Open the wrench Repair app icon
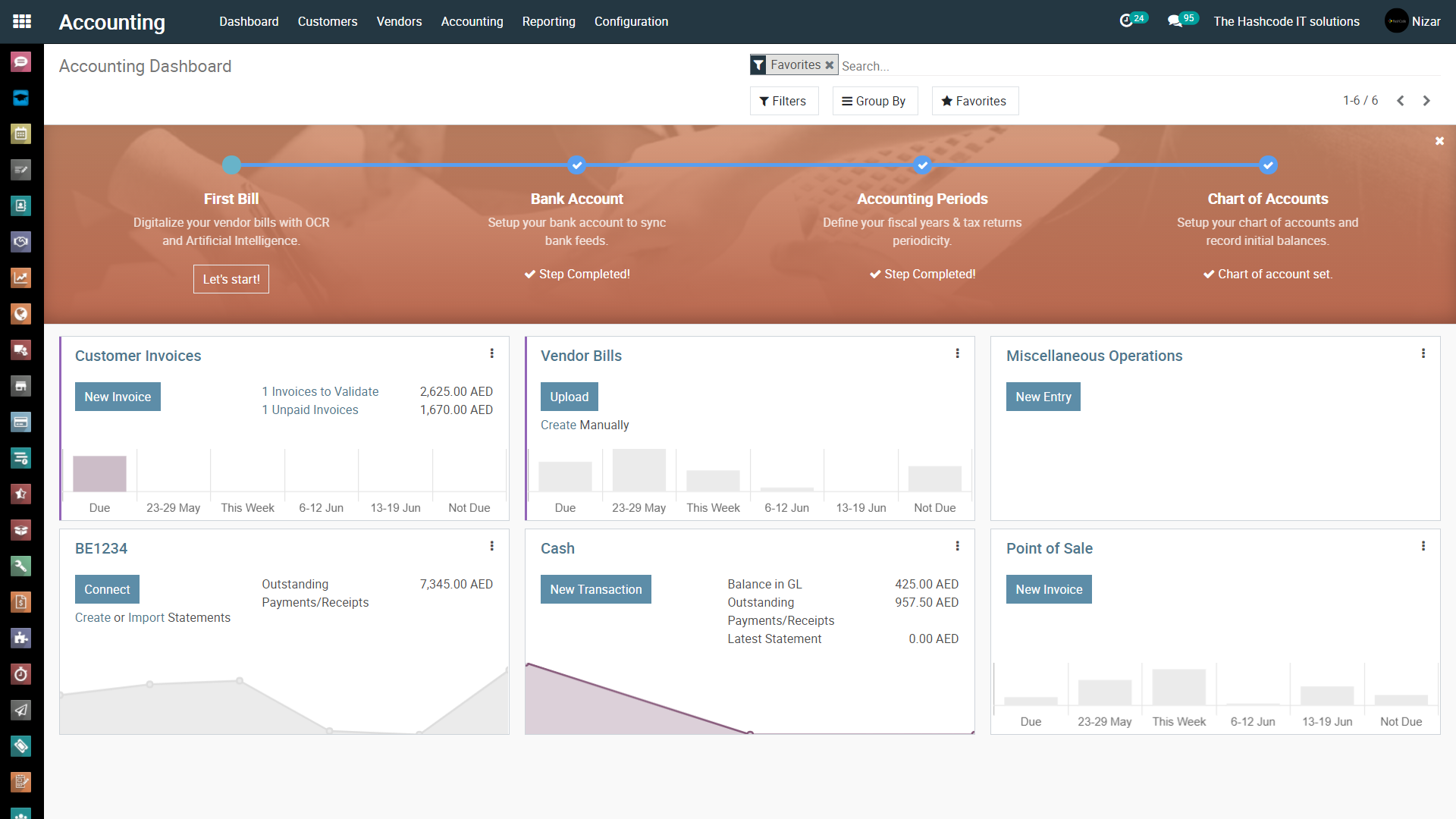This screenshot has height=819, width=1456. [x=20, y=566]
